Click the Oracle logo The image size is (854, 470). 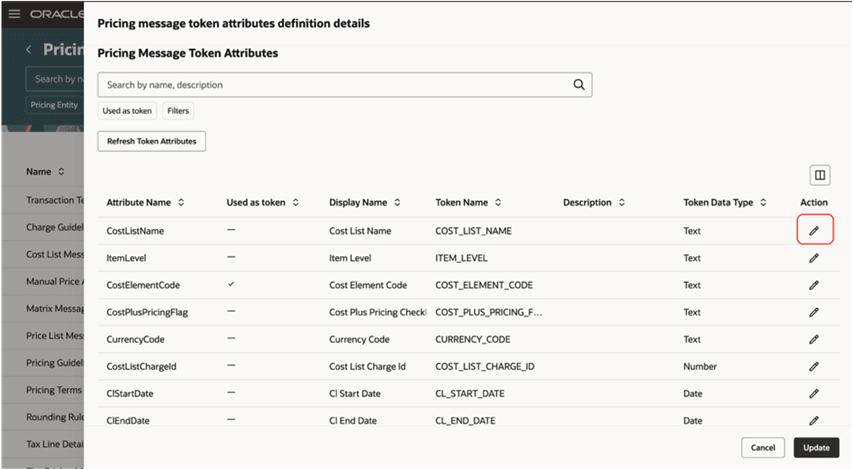click(57, 14)
